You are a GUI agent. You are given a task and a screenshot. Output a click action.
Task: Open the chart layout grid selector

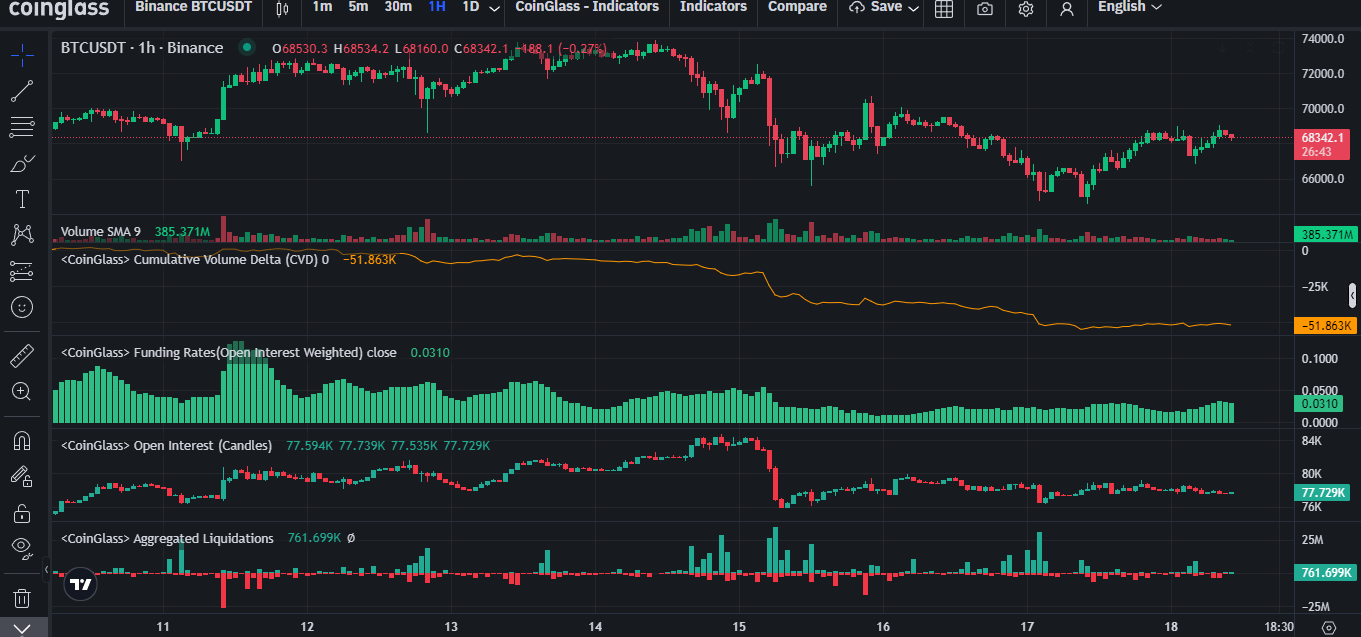point(943,9)
